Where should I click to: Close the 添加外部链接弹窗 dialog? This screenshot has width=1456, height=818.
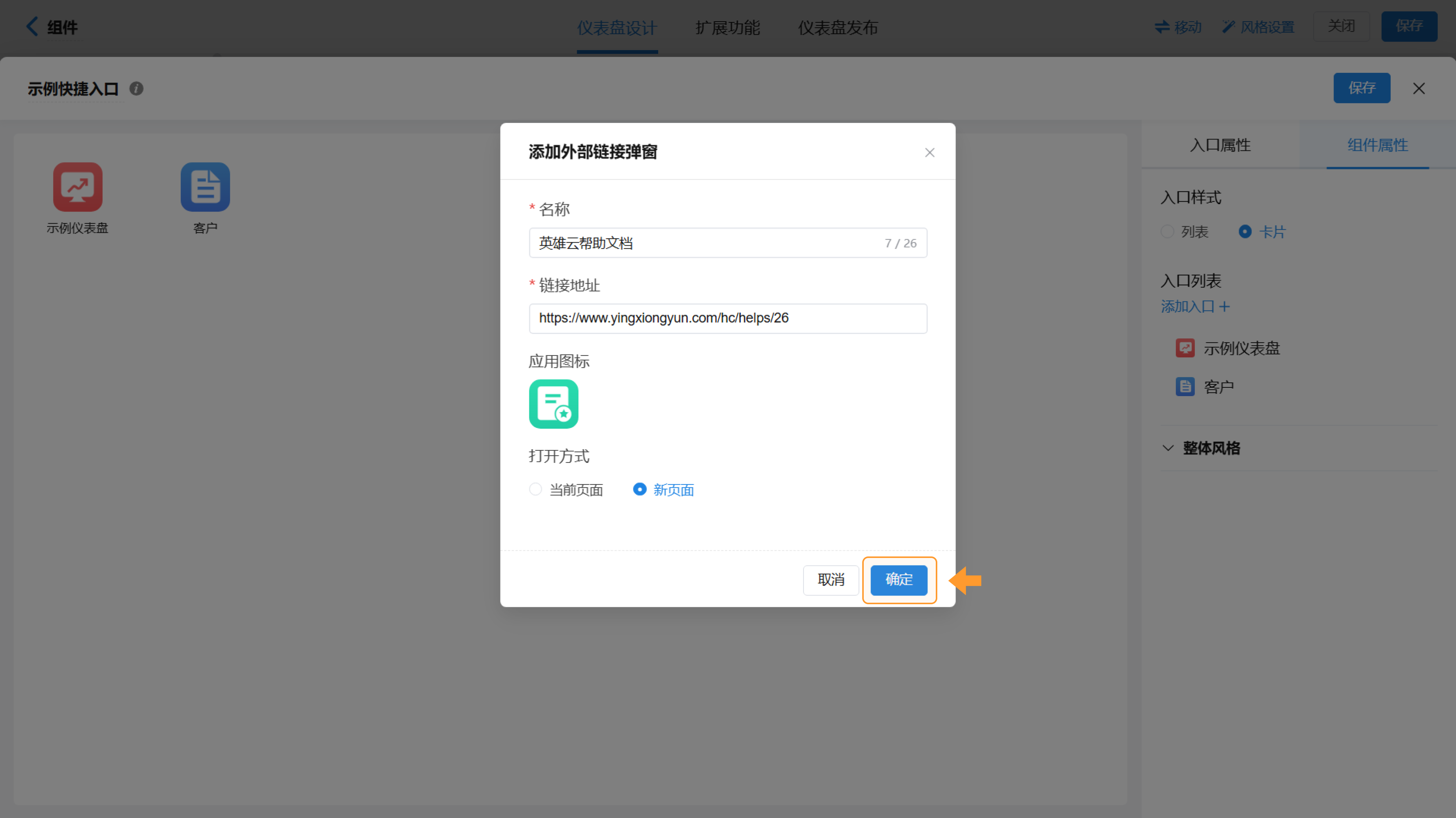pyautogui.click(x=930, y=152)
